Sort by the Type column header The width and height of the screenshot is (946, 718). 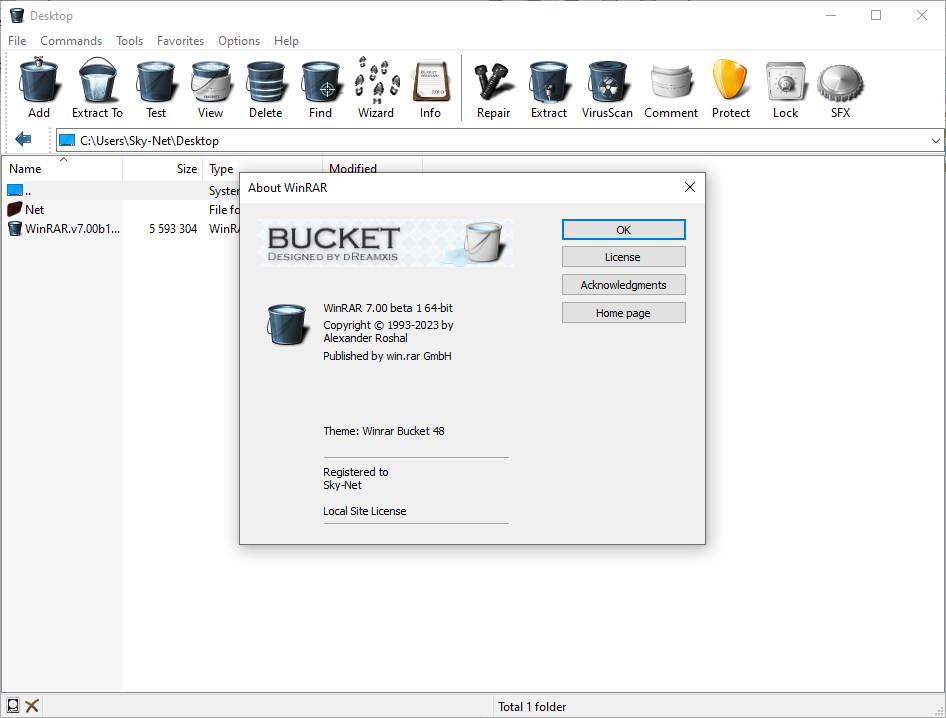click(x=264, y=168)
